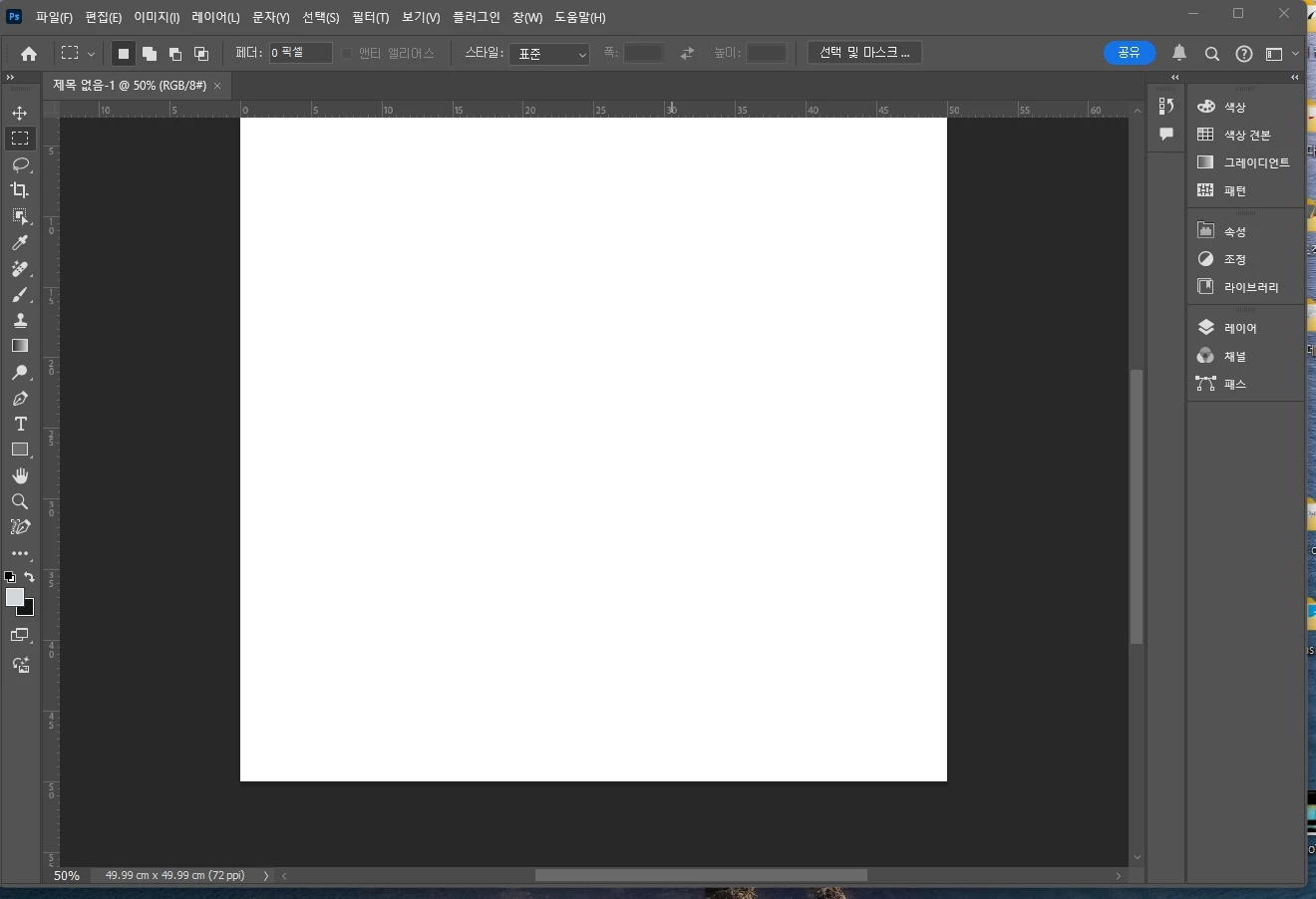Select the Eyedropper tool

(x=20, y=242)
